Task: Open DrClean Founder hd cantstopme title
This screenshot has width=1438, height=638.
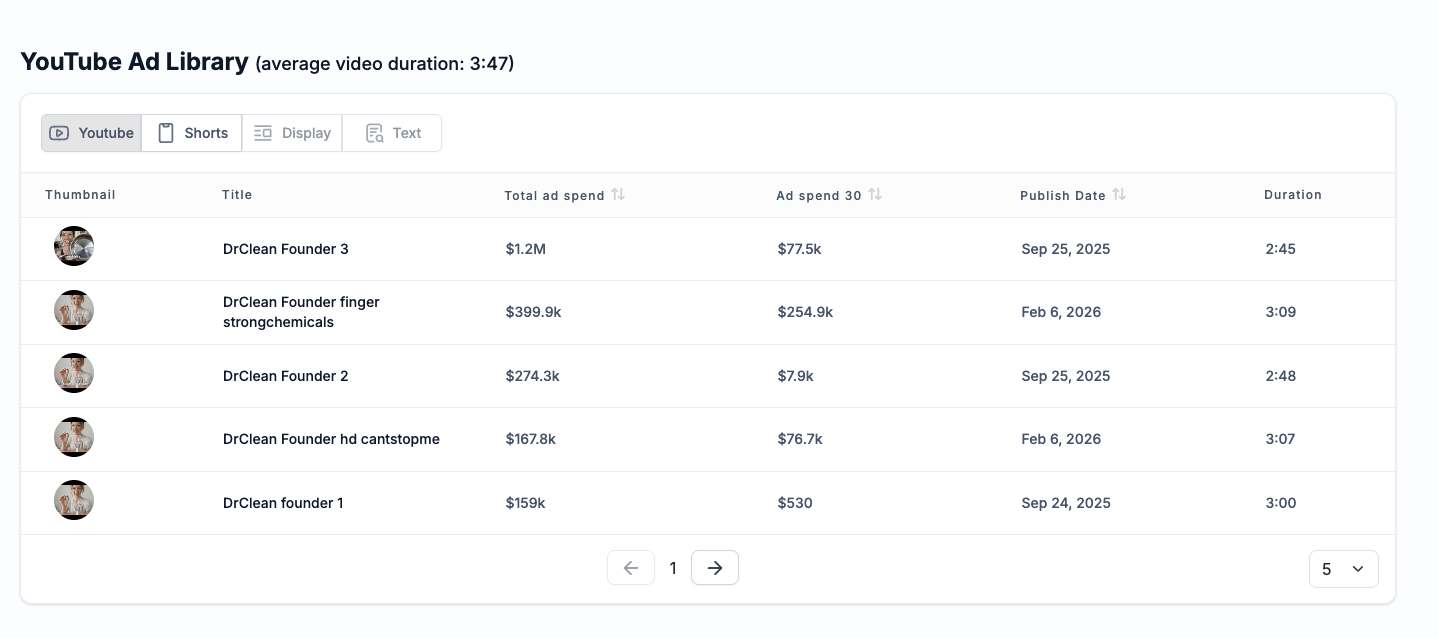Action: click(331, 439)
